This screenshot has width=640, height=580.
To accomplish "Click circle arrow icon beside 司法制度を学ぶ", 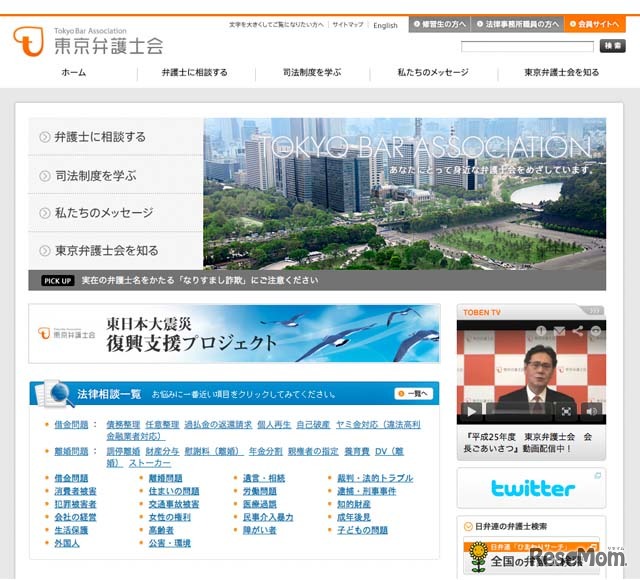I will tap(44, 176).
